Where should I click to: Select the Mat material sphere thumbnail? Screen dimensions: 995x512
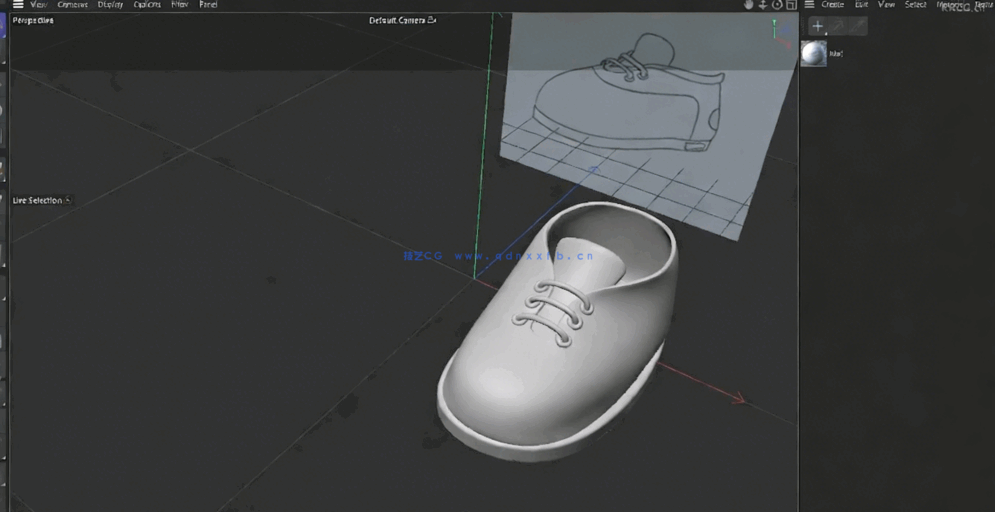(814, 54)
